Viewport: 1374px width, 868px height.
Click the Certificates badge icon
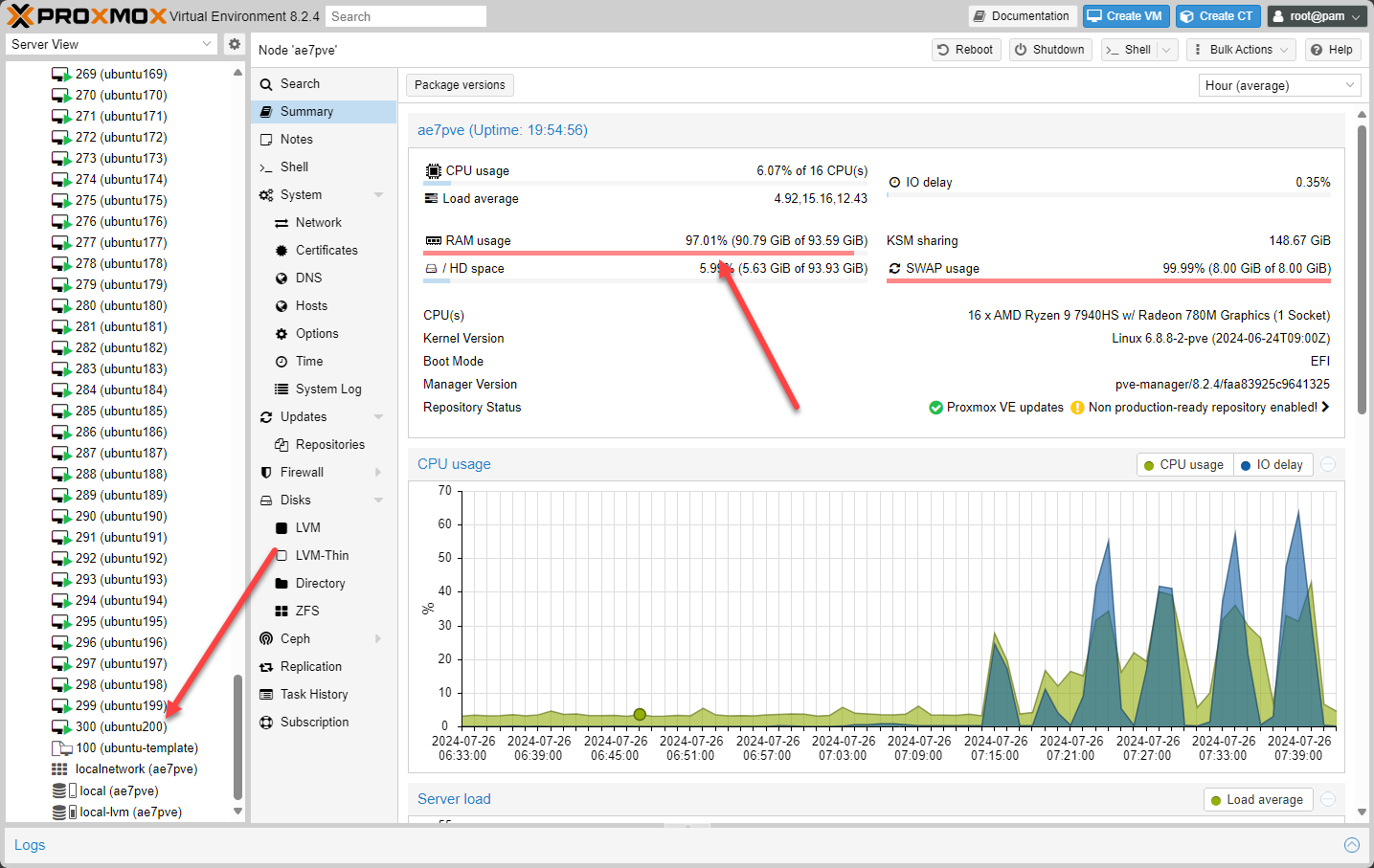coord(282,251)
